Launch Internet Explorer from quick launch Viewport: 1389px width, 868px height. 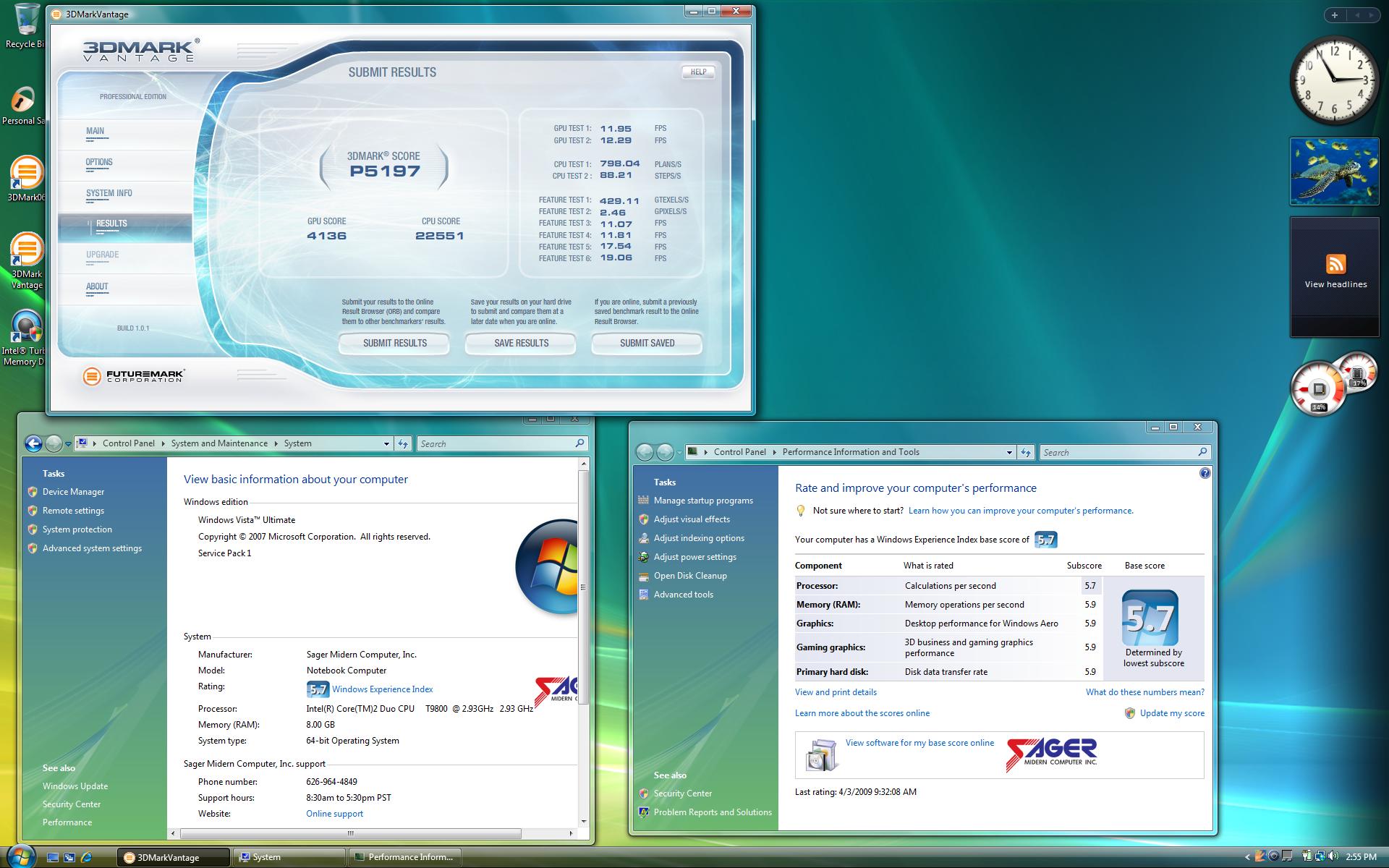[87, 857]
